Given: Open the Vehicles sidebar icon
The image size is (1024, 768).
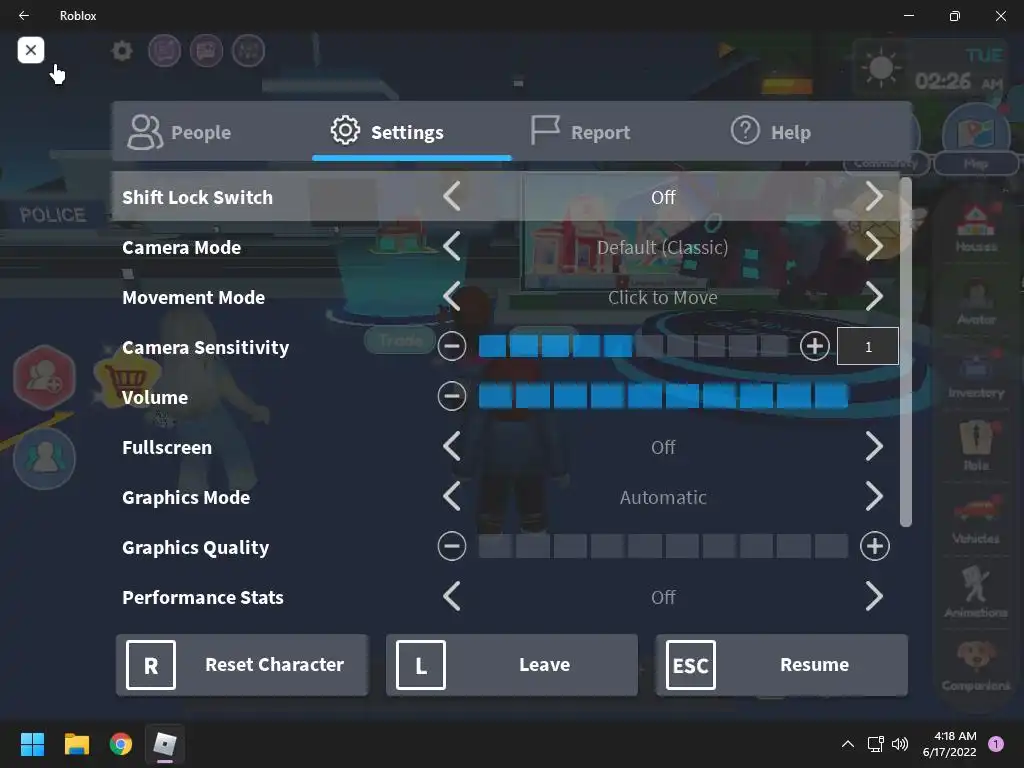Looking at the screenshot, I should pyautogui.click(x=976, y=520).
